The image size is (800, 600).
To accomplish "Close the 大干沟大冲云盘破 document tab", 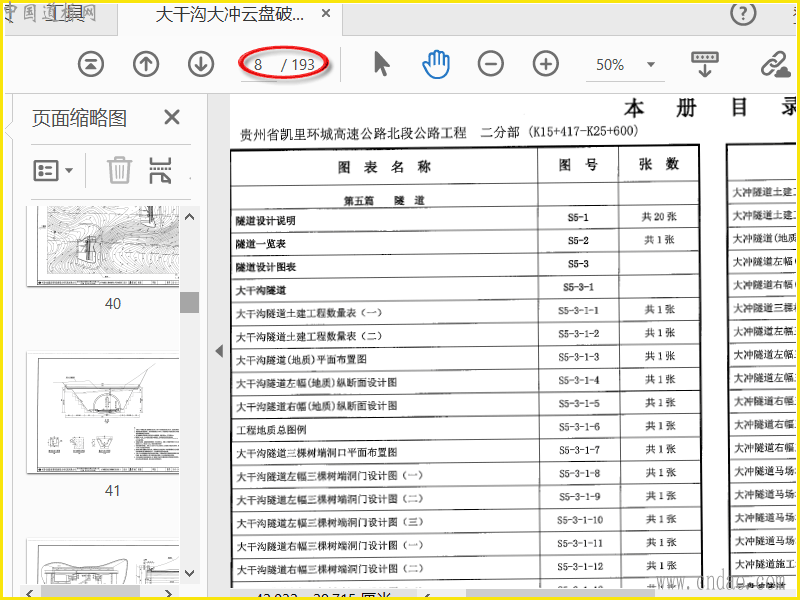I will point(326,13).
